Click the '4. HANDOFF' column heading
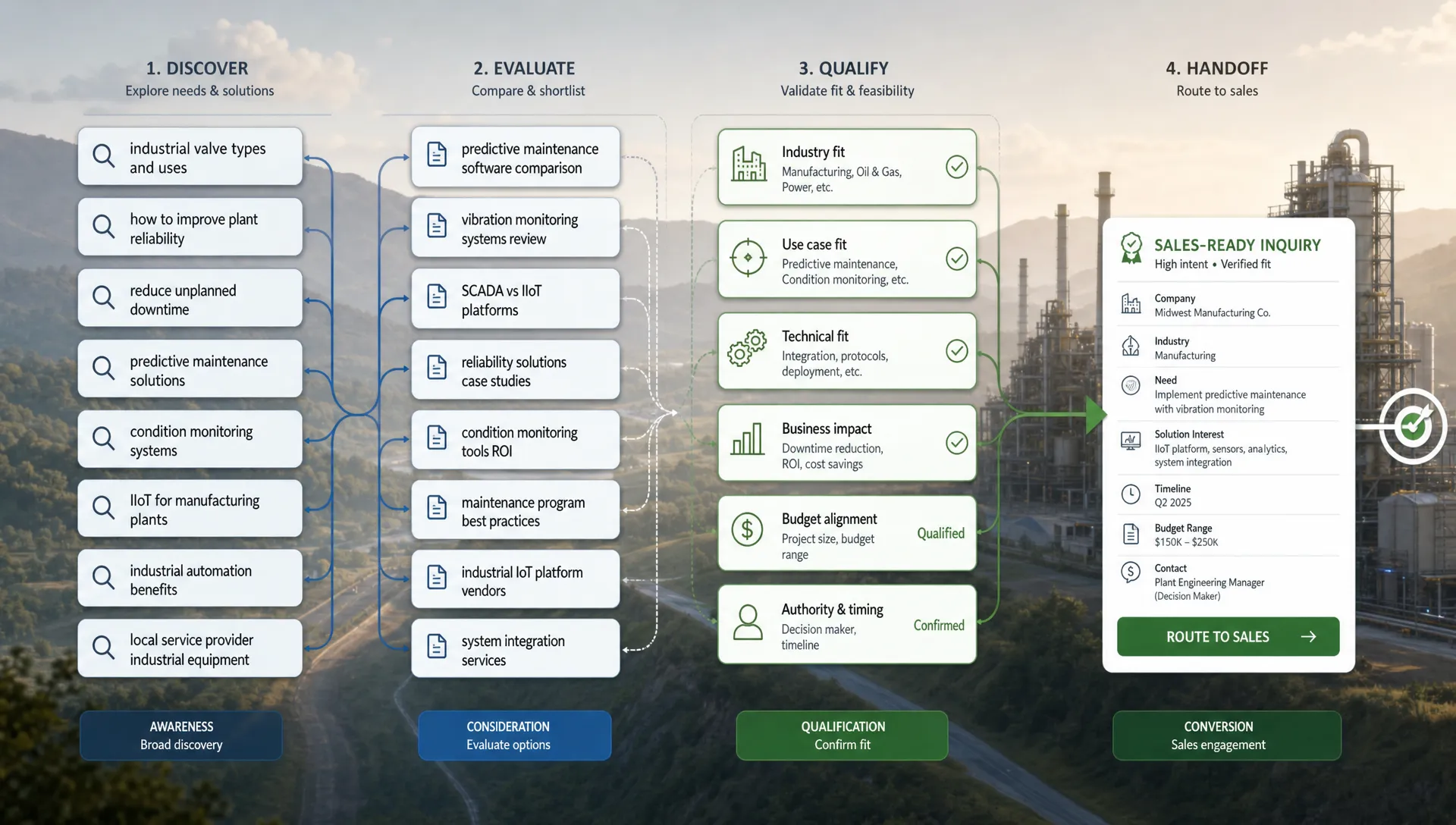 [1217, 68]
